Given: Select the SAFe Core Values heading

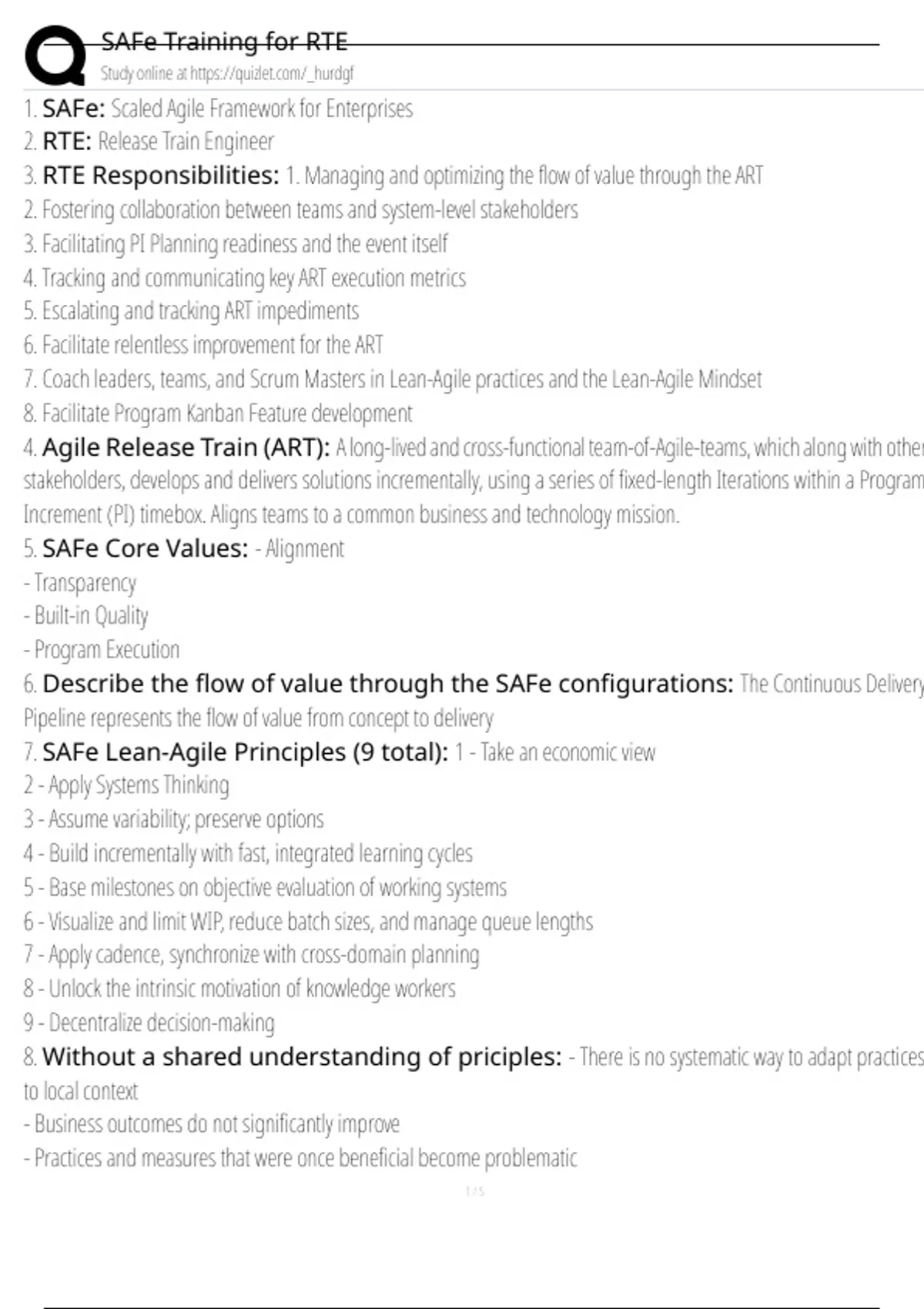Looking at the screenshot, I should (x=146, y=548).
